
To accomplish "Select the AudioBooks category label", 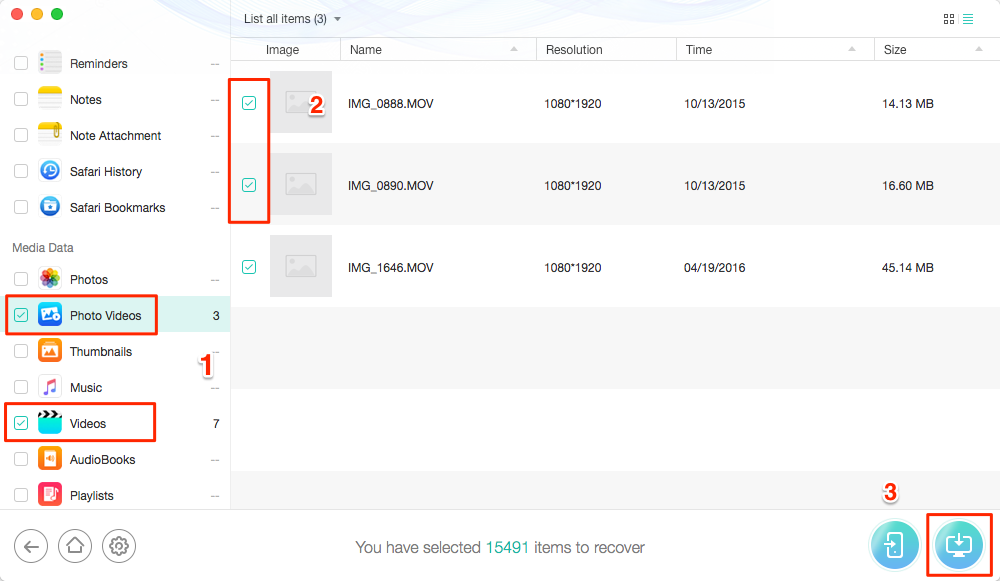I will (102, 460).
